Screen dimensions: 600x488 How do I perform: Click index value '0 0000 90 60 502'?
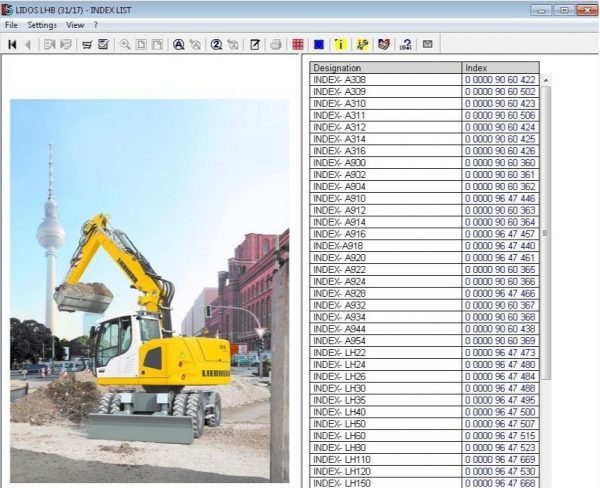500,91
